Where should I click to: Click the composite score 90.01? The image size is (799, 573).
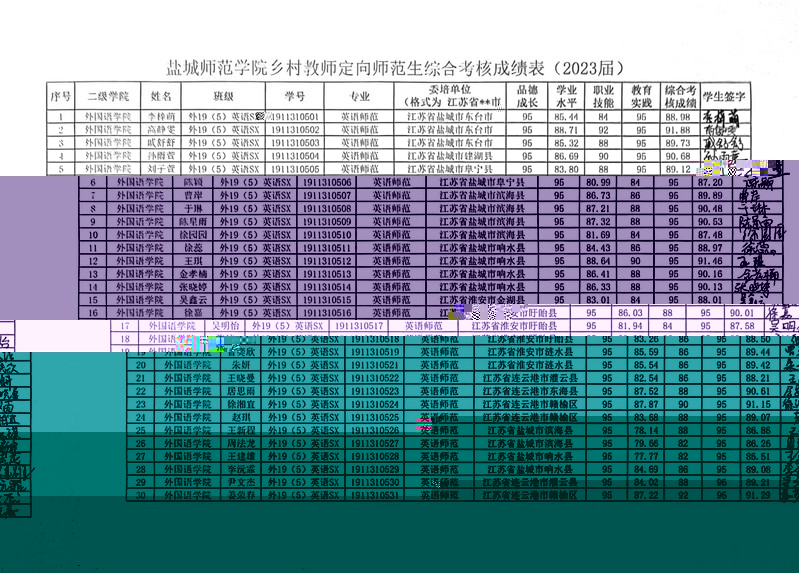(x=742, y=313)
